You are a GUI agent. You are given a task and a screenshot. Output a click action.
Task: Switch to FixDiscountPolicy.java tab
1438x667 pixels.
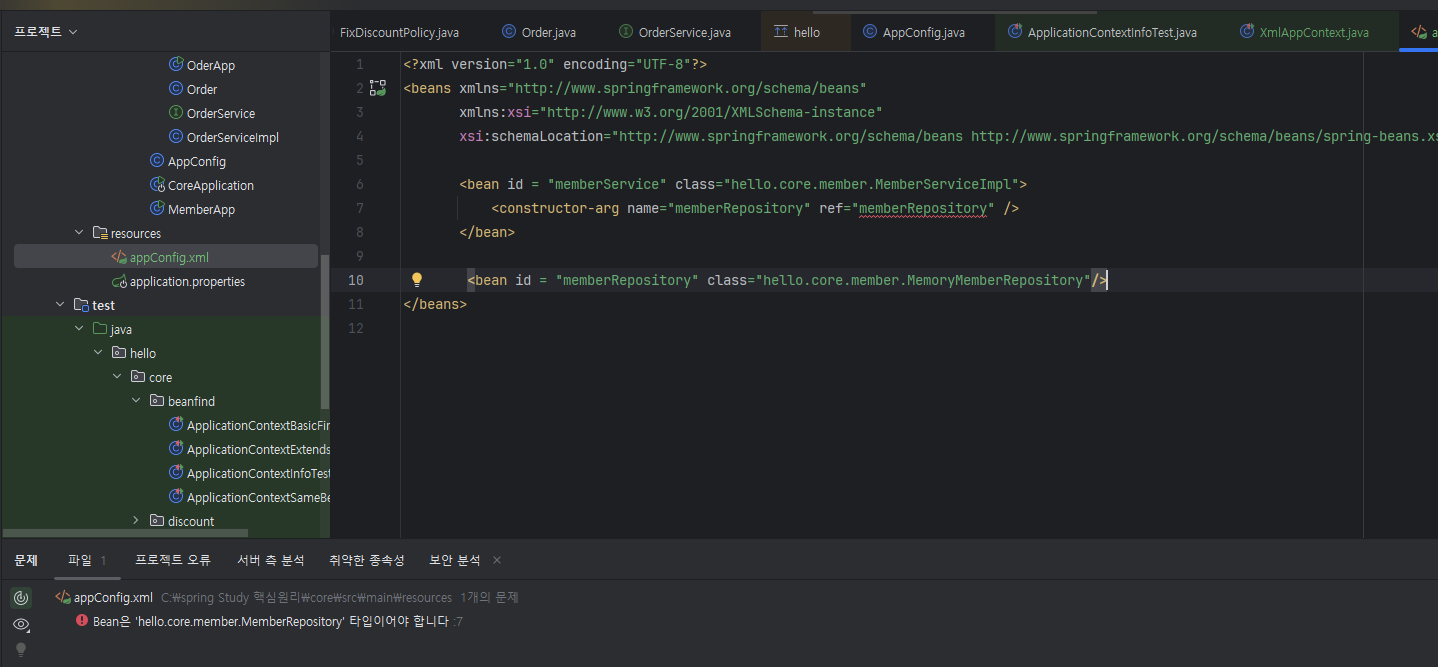click(399, 32)
